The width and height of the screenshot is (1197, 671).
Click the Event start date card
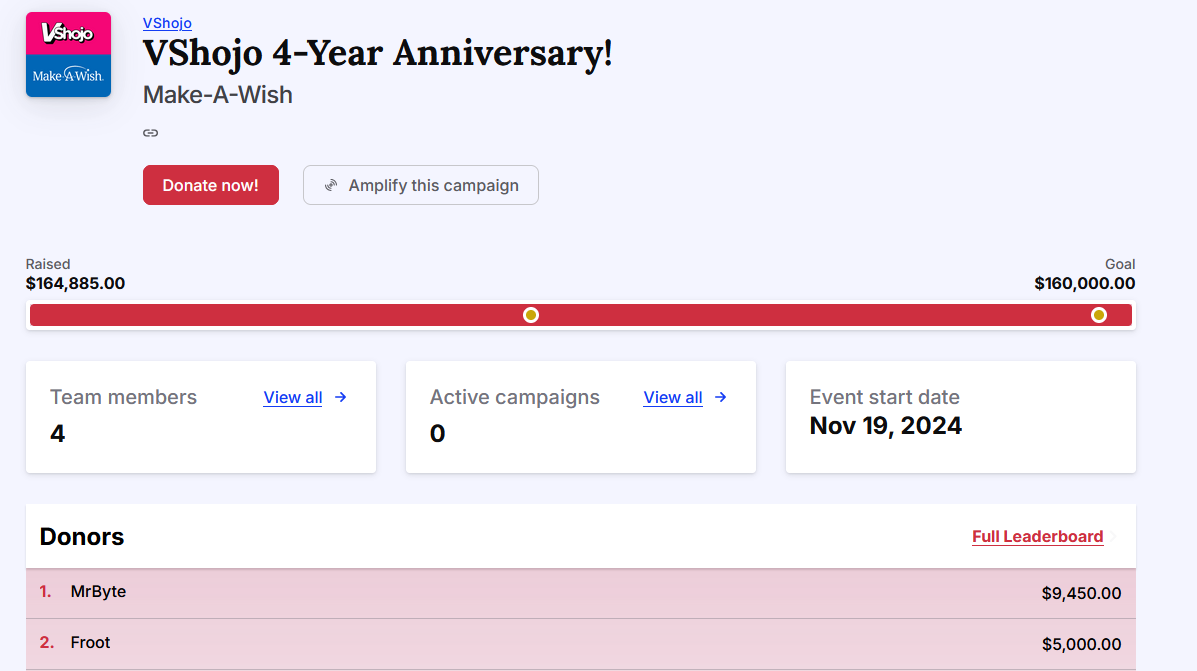(960, 416)
